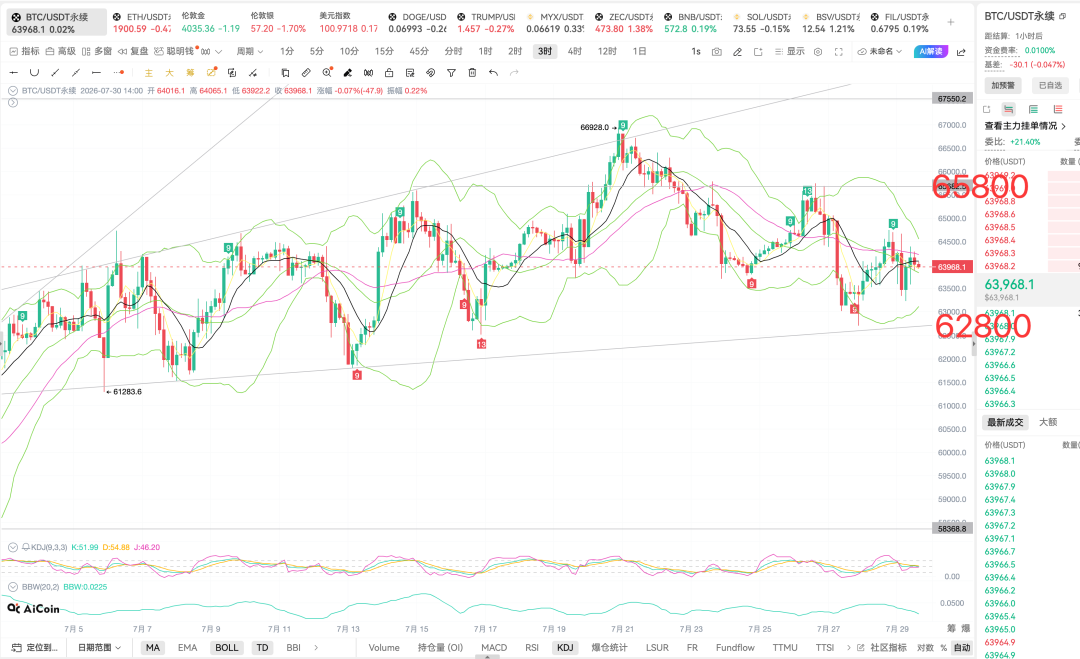Toggle the MA indicator
Viewport: 1080px width, 659px height.
point(153,647)
